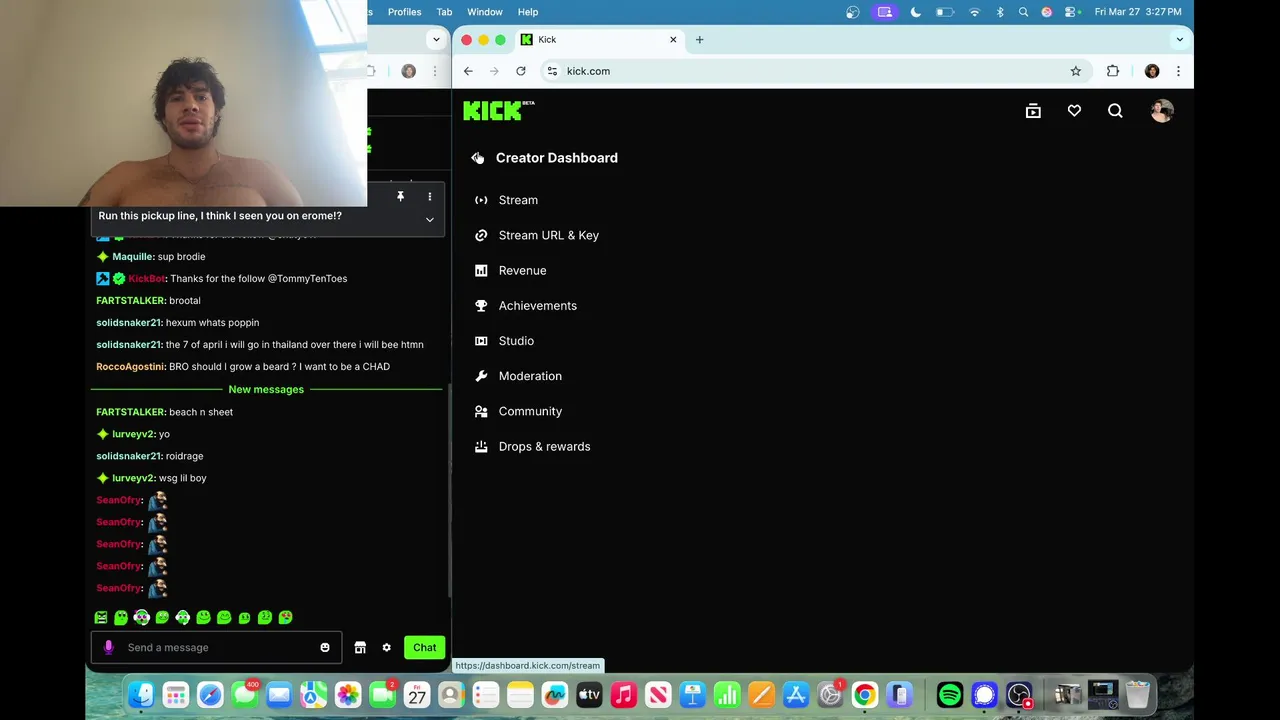The height and width of the screenshot is (720, 1280).
Task: Open Stream URL & Key page
Action: pos(548,235)
